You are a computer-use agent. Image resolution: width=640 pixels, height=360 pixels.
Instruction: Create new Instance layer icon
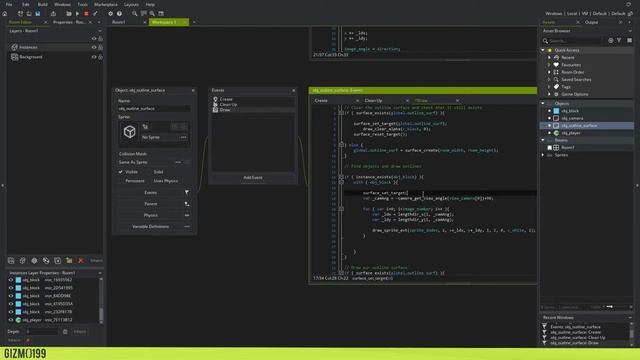[22, 260]
